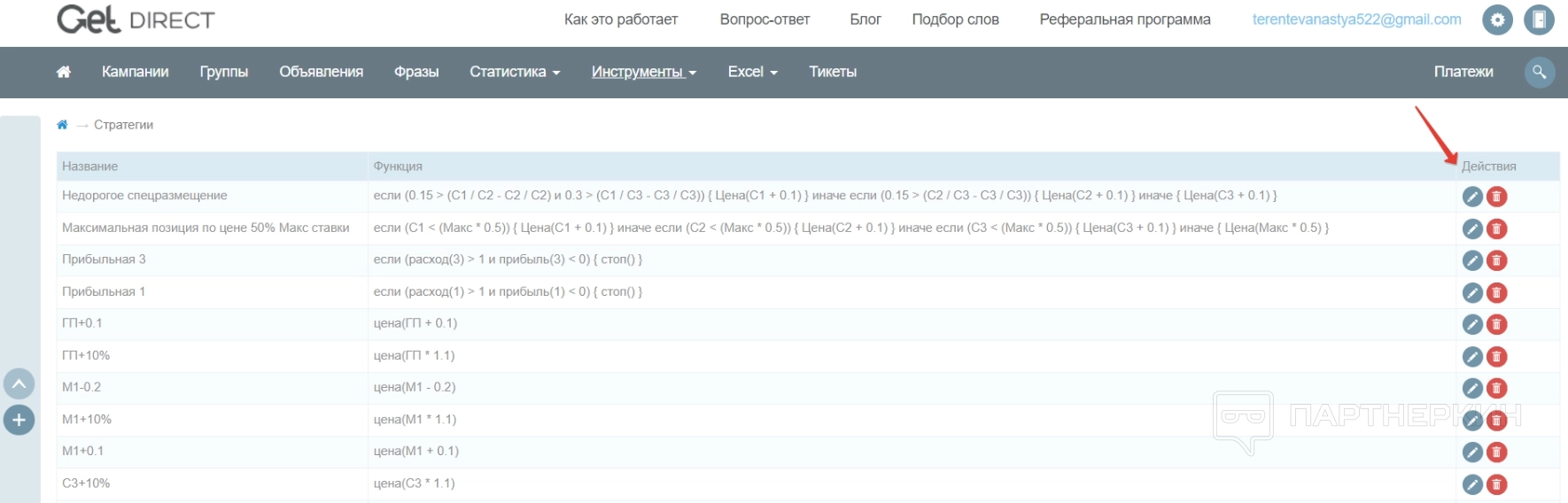The height and width of the screenshot is (503, 1568).
Task: Expand the Excel dropdown menu
Action: pyautogui.click(x=753, y=72)
